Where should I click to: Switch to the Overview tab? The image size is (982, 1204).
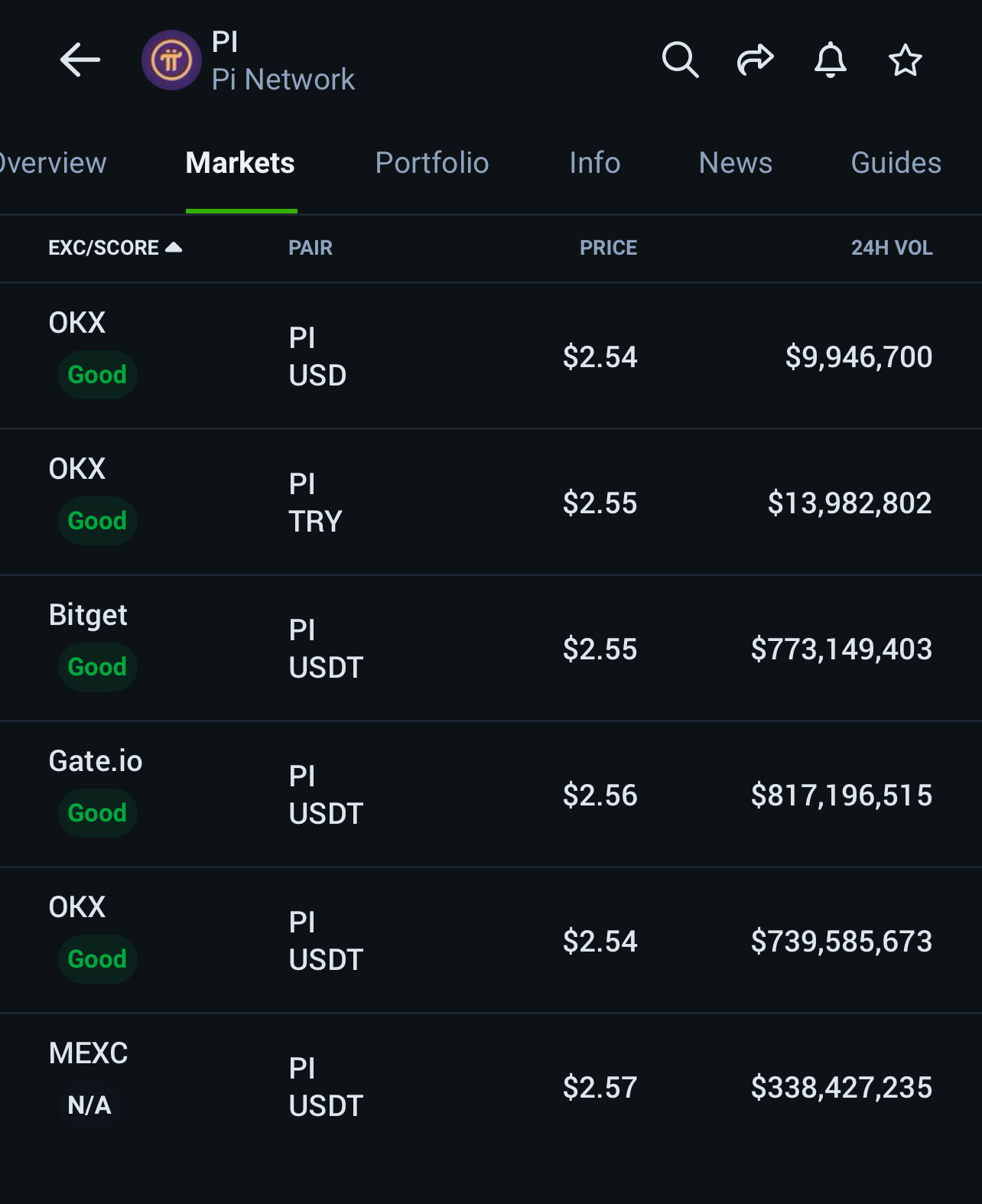52,163
